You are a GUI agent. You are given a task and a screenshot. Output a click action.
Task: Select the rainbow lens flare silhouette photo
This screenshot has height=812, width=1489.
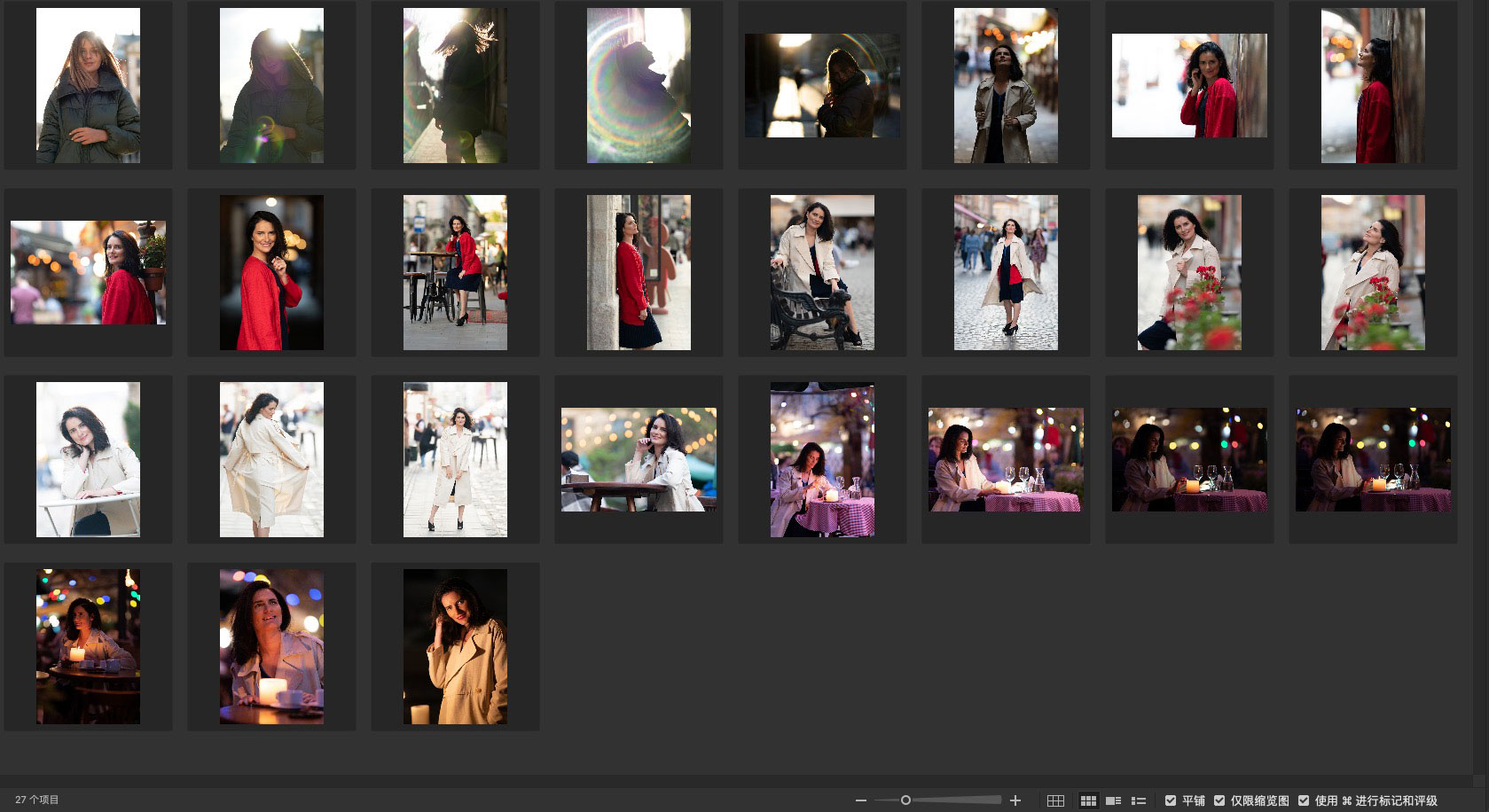pos(639,85)
